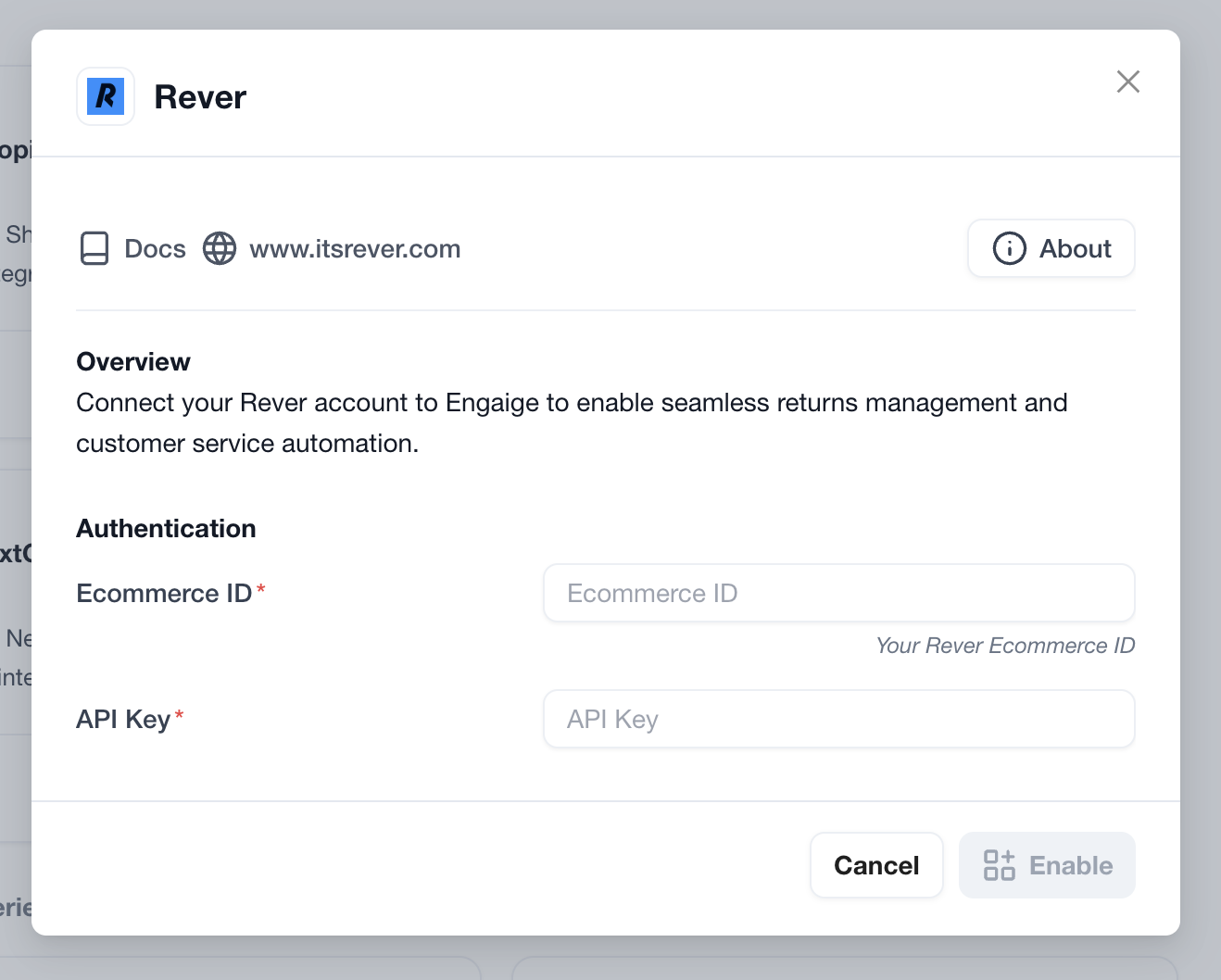
Task: Click the Authentication section heading
Action: [x=166, y=528]
